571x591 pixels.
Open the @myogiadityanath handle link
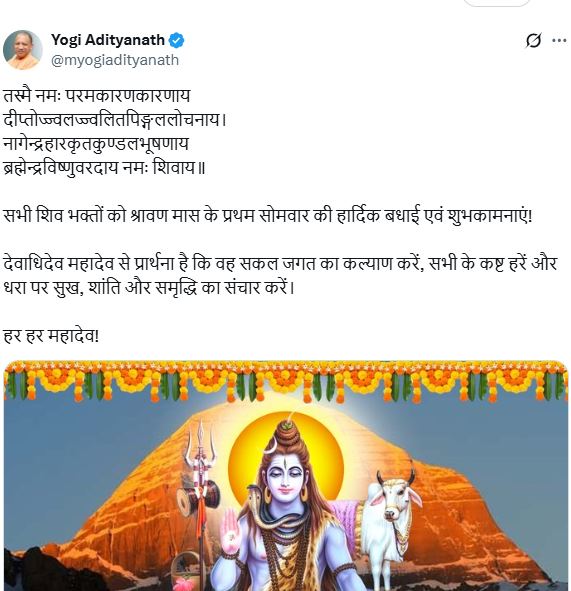(115, 60)
